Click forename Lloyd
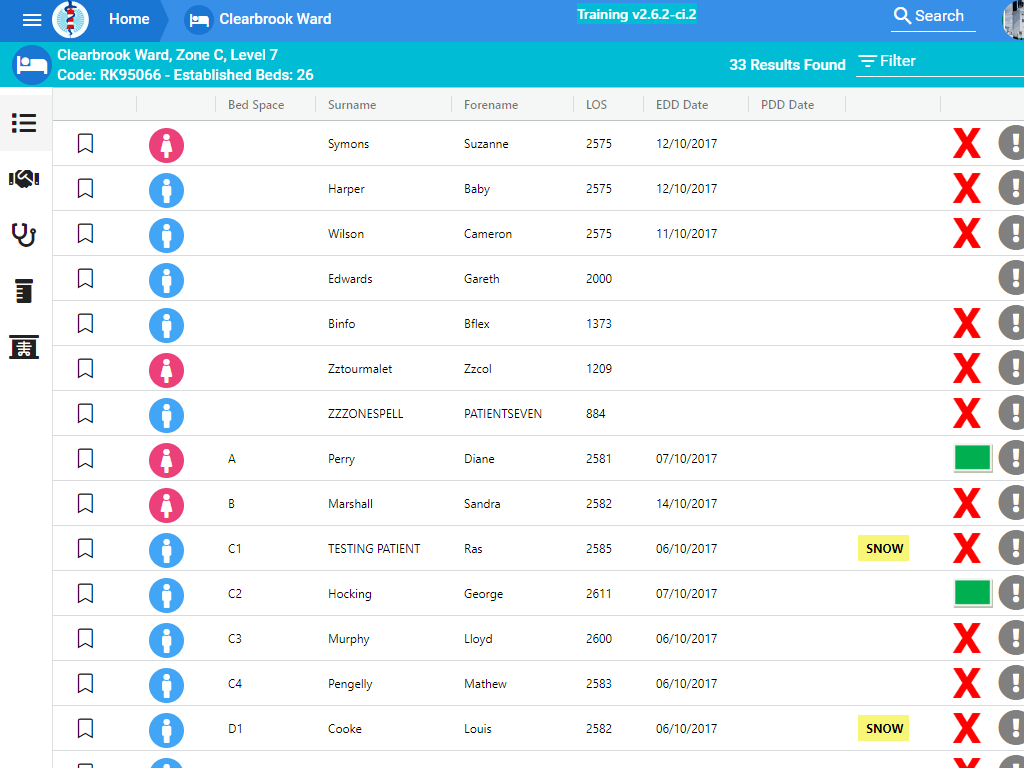The image size is (1024, 768). pos(478,639)
